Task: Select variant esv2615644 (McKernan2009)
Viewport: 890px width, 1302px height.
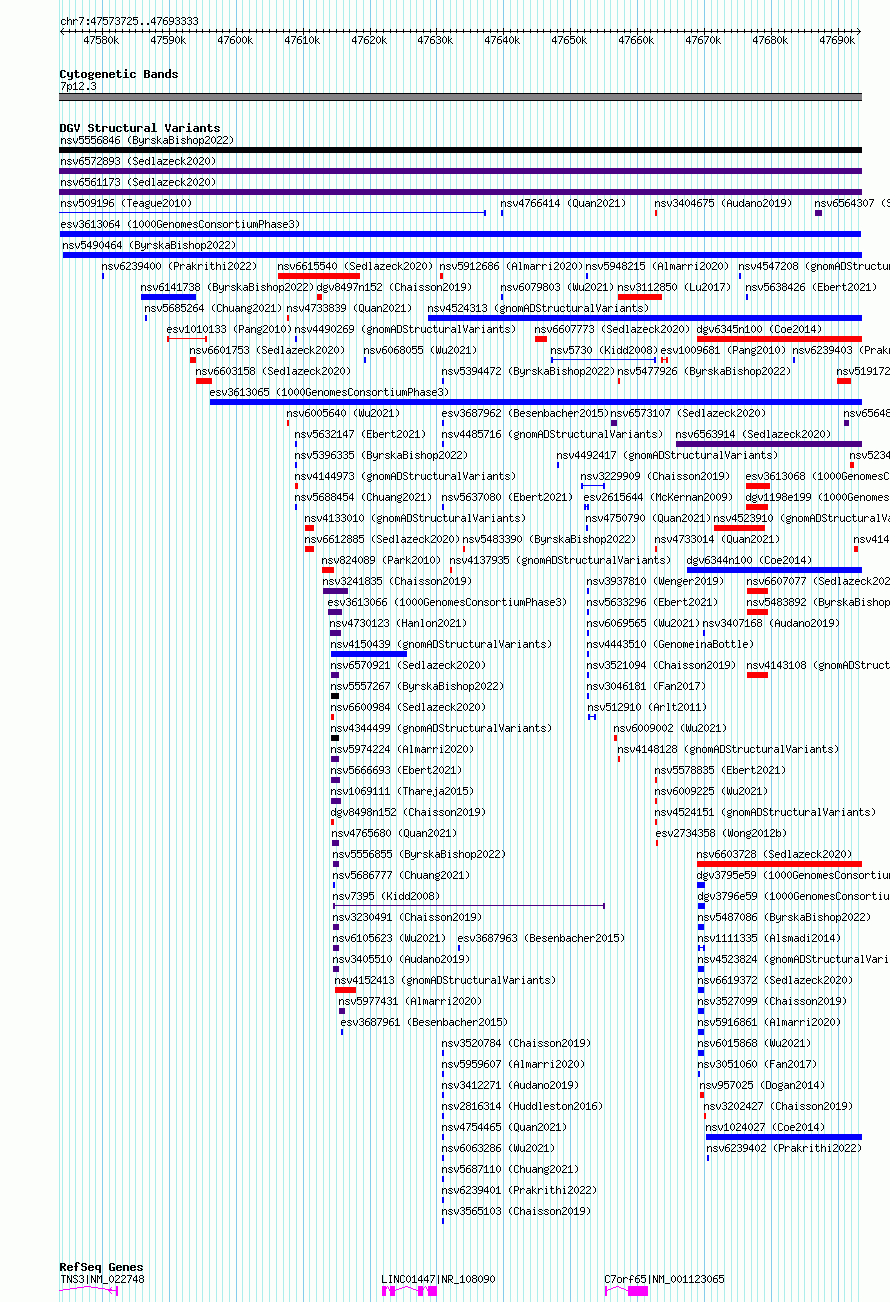Action: (x=657, y=497)
